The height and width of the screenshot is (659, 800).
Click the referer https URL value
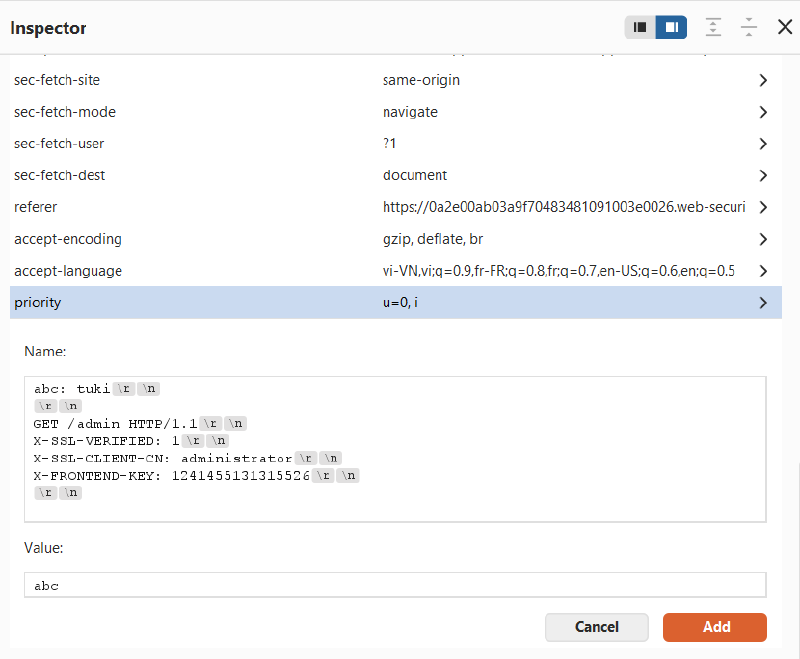pos(564,207)
